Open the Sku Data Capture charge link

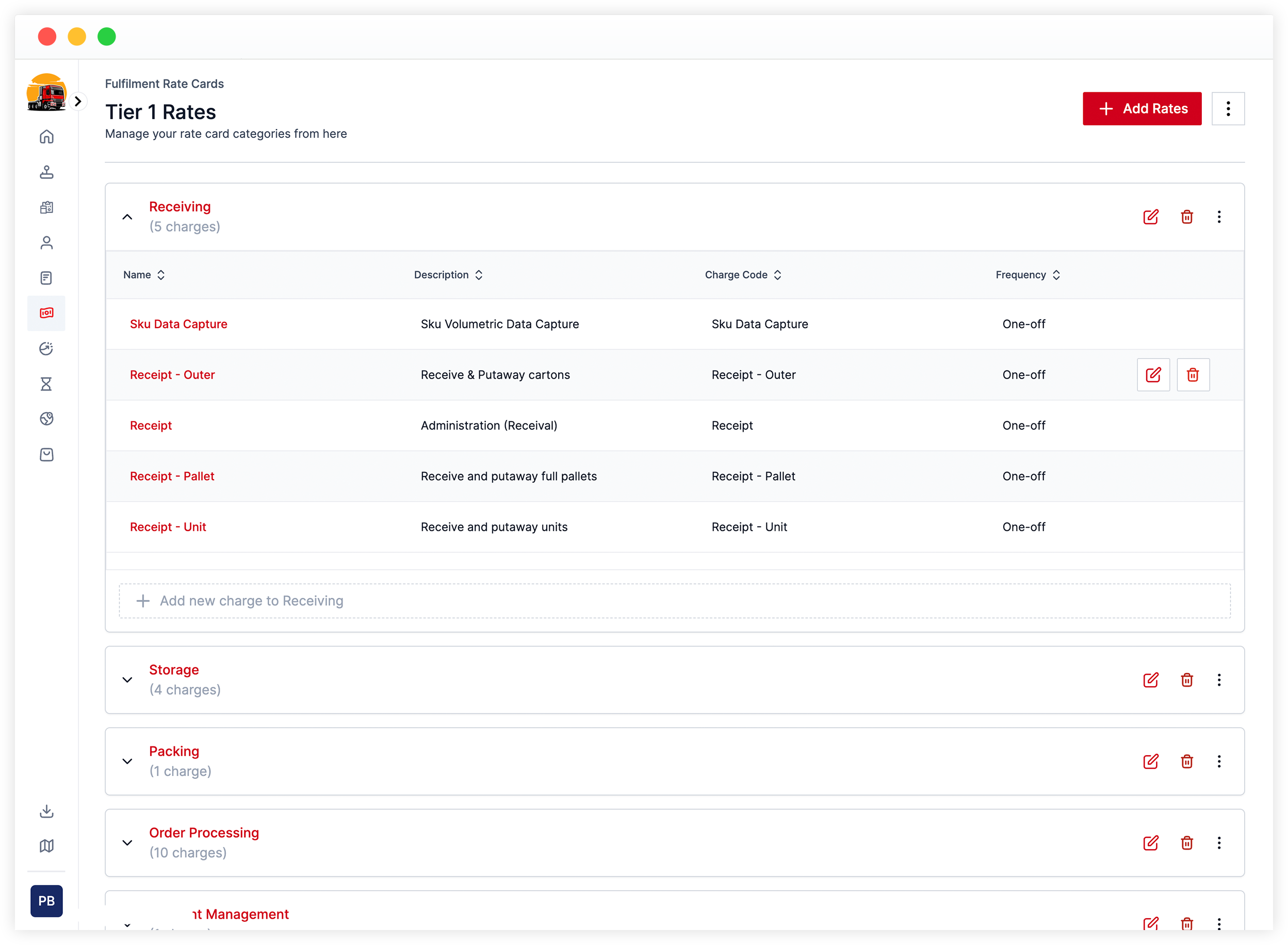pyautogui.click(x=178, y=324)
